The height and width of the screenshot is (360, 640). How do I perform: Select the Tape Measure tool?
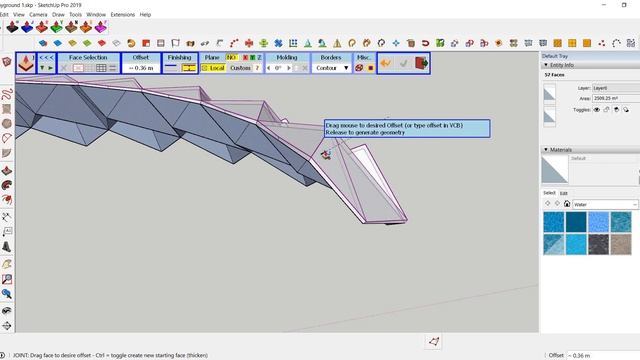[7, 217]
